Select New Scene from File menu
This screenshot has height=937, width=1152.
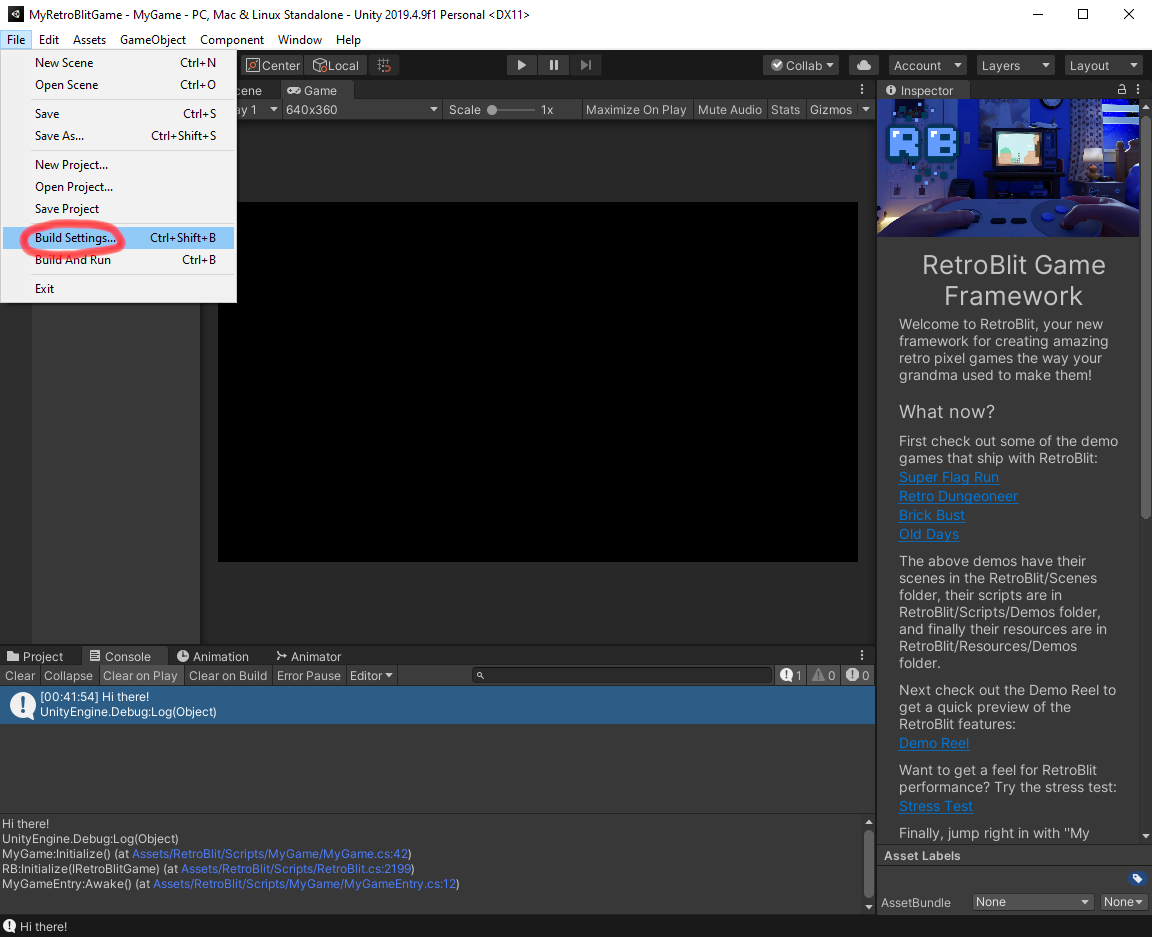(118, 62)
